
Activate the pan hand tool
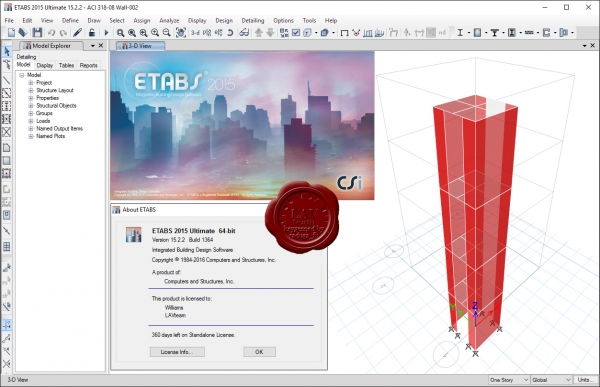(181, 33)
